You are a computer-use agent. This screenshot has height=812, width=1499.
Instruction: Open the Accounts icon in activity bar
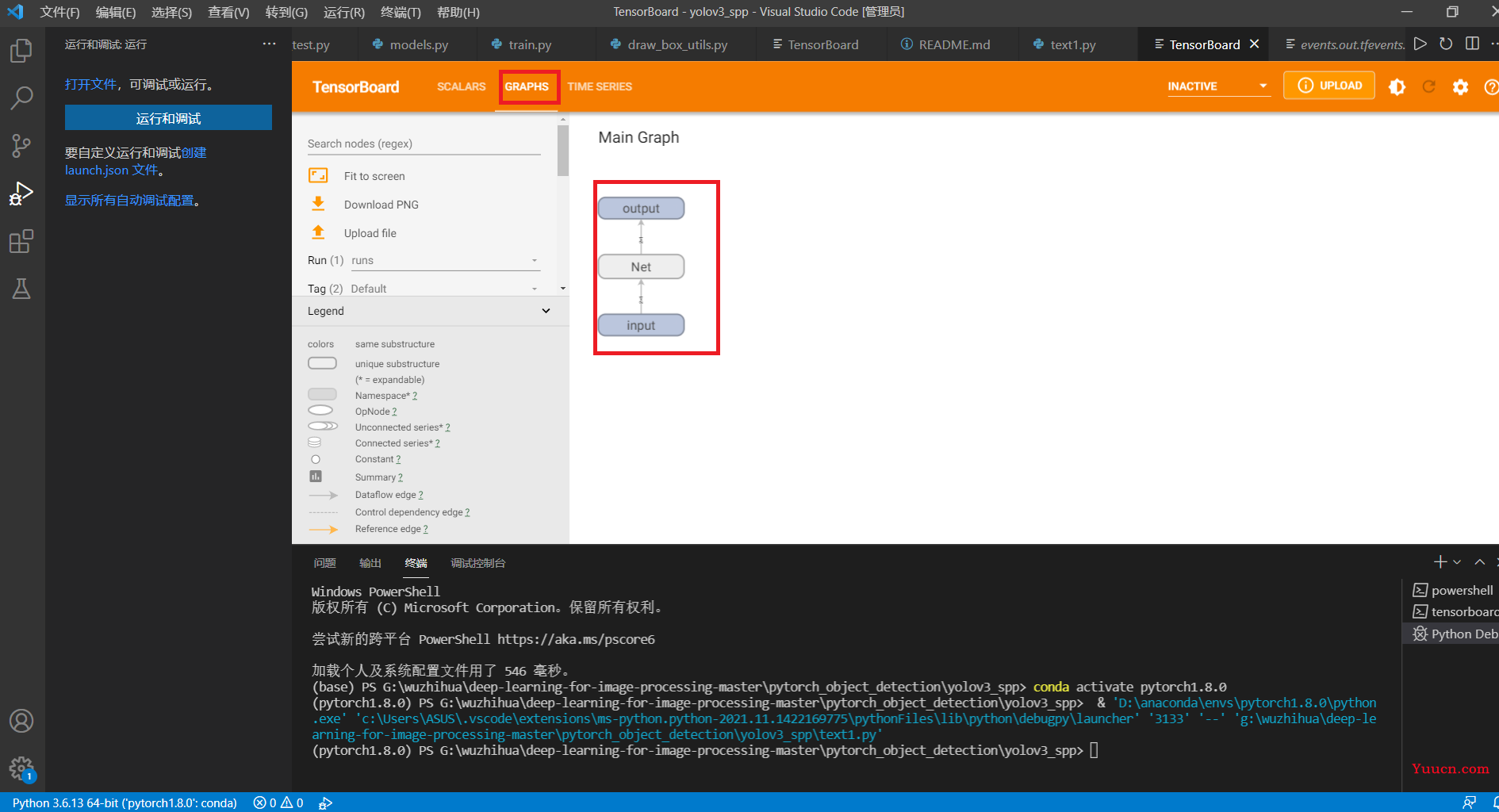coord(21,721)
